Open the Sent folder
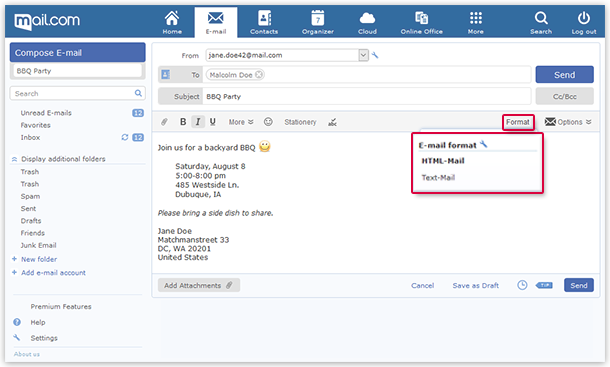Image resolution: width=610 pixels, height=367 pixels. [28, 209]
